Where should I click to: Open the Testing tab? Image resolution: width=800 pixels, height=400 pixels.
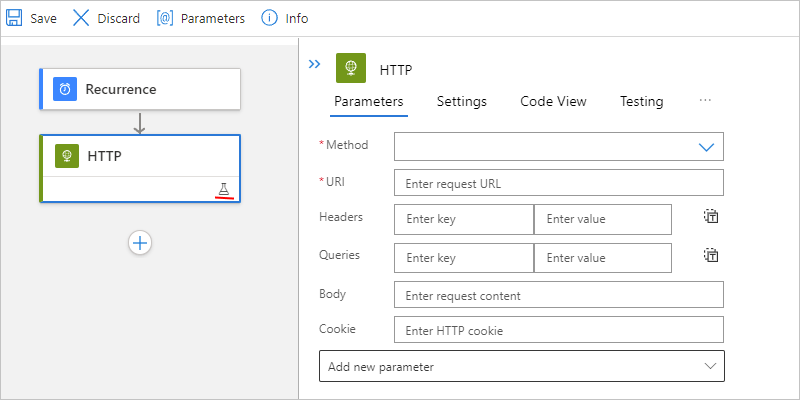click(x=641, y=101)
